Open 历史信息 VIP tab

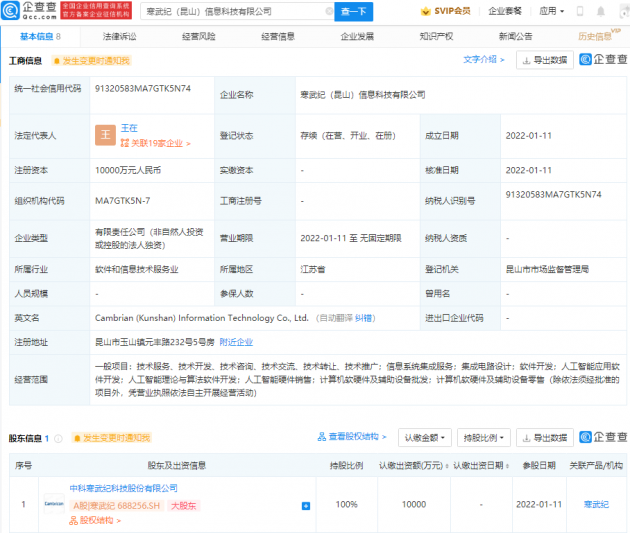tap(598, 35)
